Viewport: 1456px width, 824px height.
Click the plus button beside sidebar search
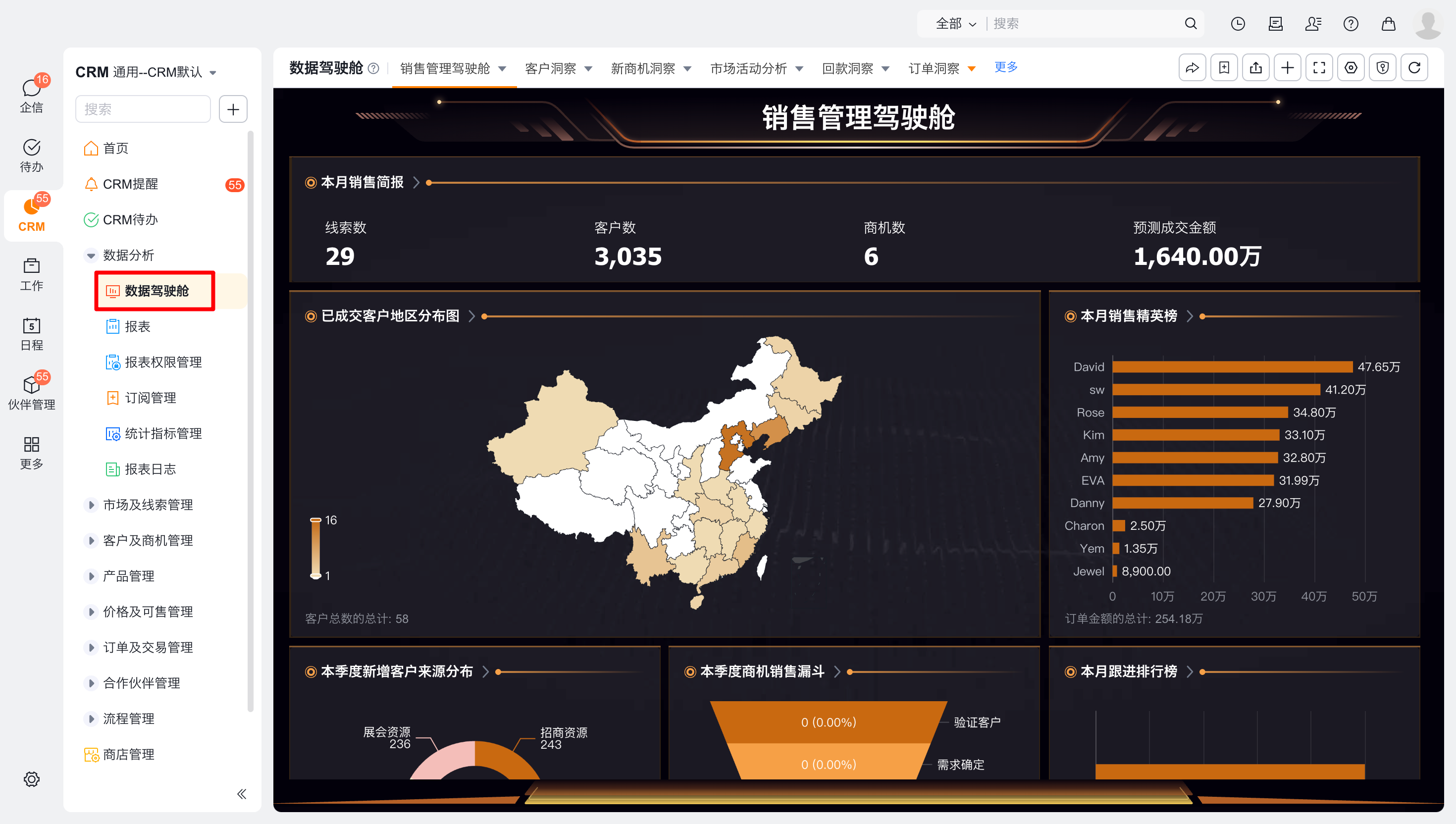coord(233,109)
